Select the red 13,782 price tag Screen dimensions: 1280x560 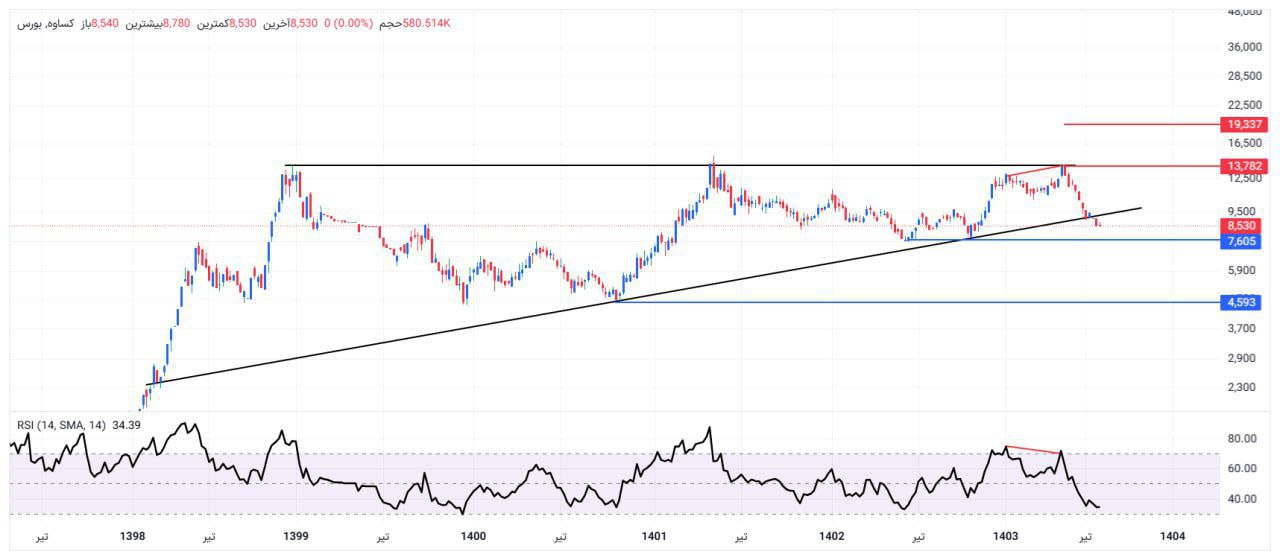pos(1243,165)
